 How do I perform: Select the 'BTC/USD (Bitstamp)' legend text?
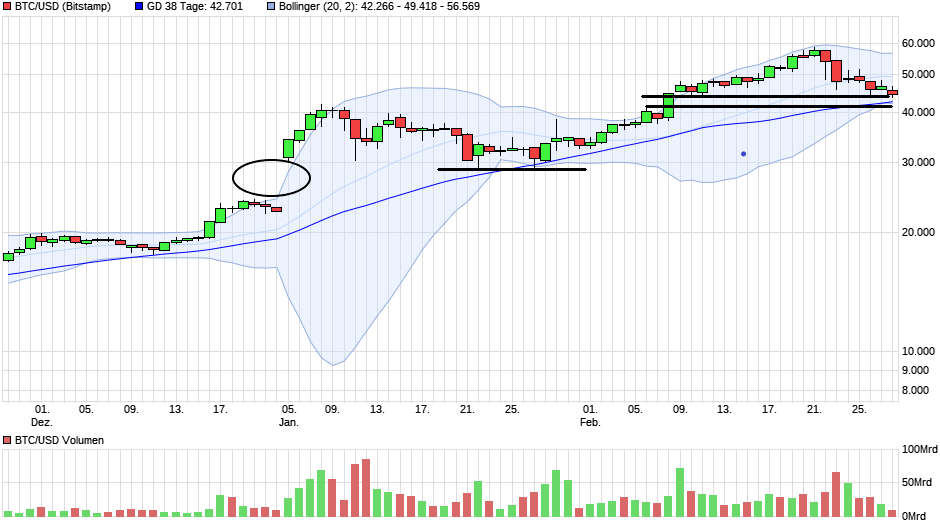(x=63, y=7)
